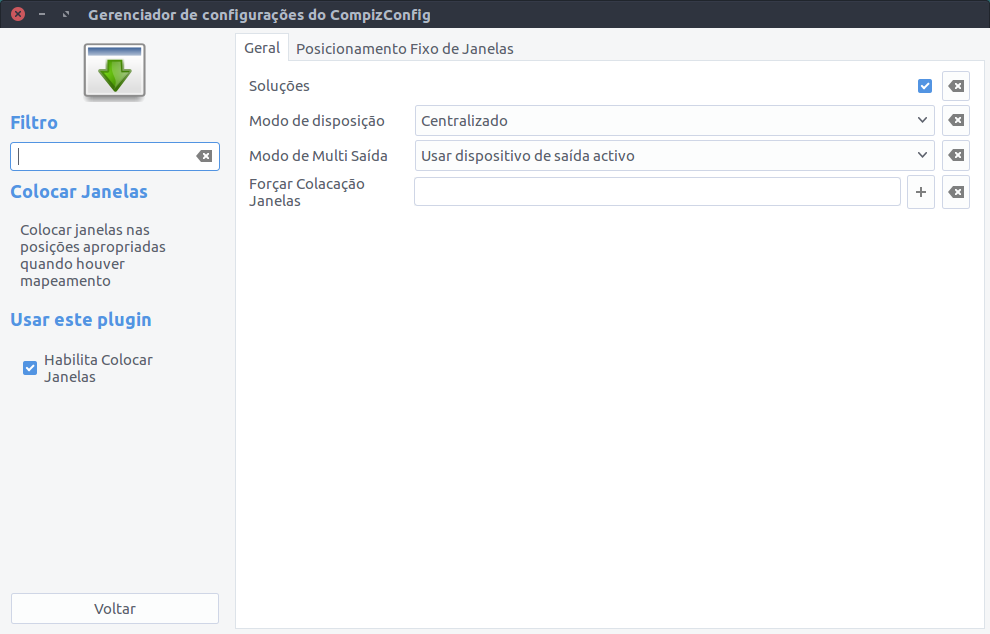The width and height of the screenshot is (990, 634).
Task: Minimize the CompizConfig window
Action: click(x=42, y=14)
